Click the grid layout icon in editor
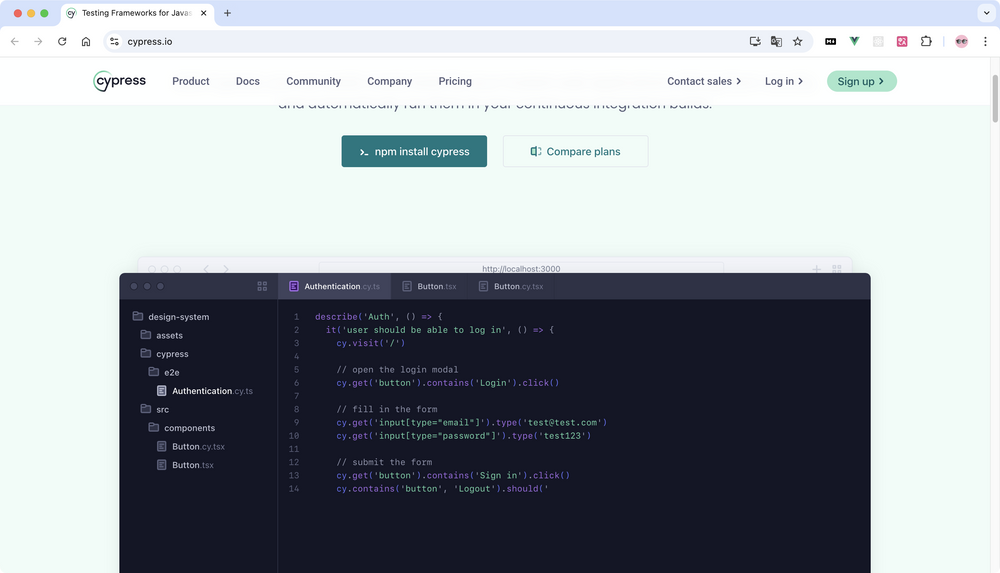This screenshot has width=1000, height=573. [x=262, y=286]
